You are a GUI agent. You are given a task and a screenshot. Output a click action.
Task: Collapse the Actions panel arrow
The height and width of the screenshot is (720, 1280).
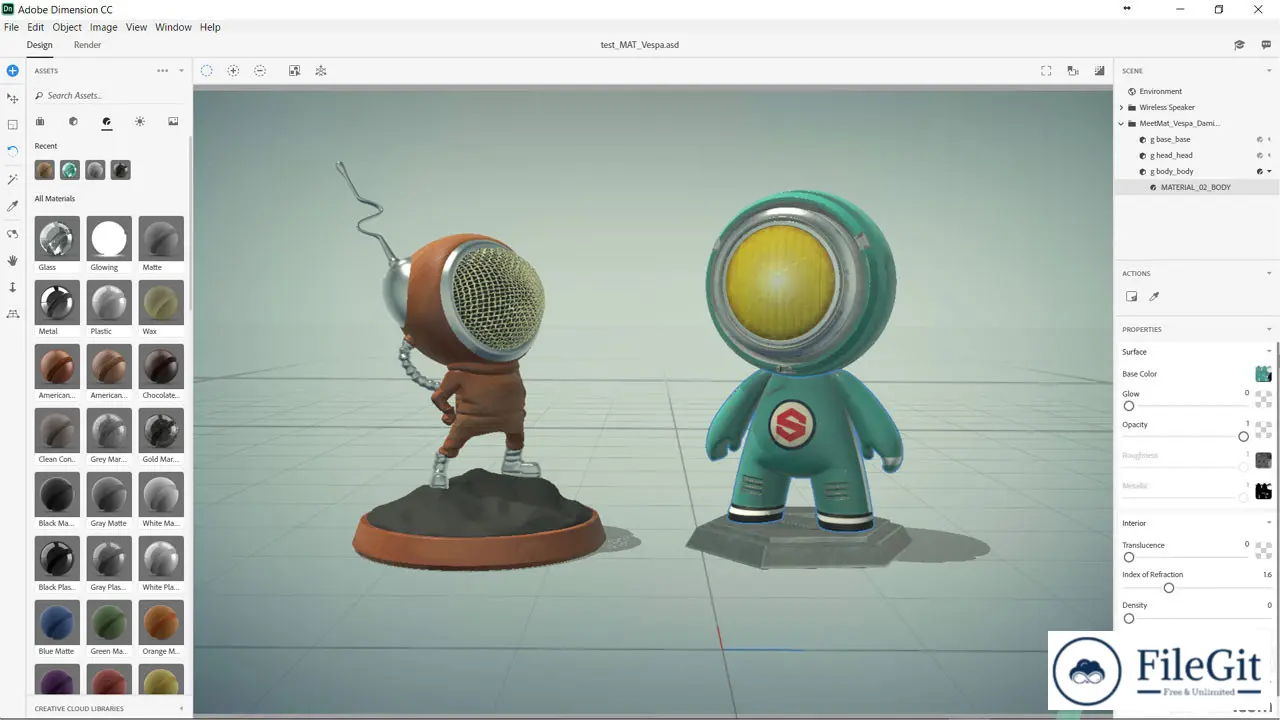point(1269,273)
